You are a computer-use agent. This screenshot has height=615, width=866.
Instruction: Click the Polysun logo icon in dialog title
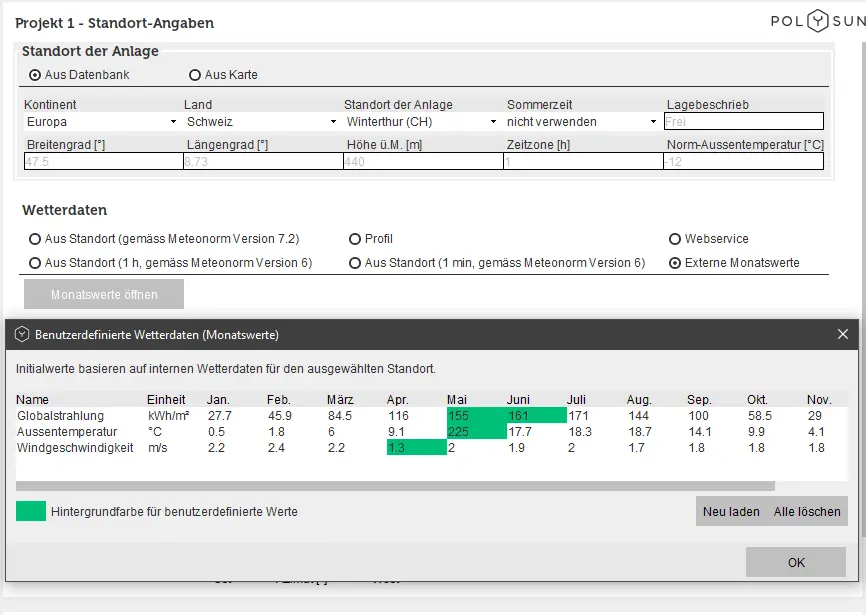point(22,335)
